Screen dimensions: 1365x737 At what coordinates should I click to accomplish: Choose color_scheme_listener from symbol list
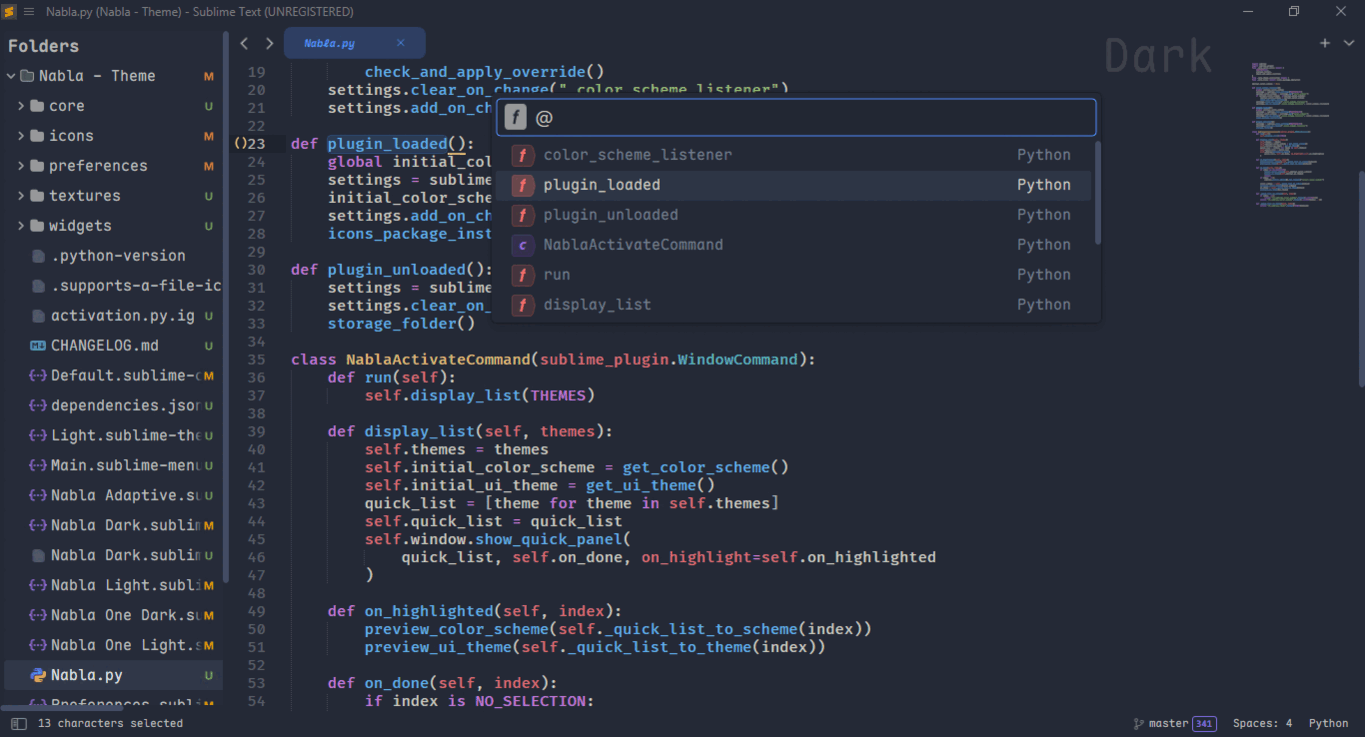(794, 155)
